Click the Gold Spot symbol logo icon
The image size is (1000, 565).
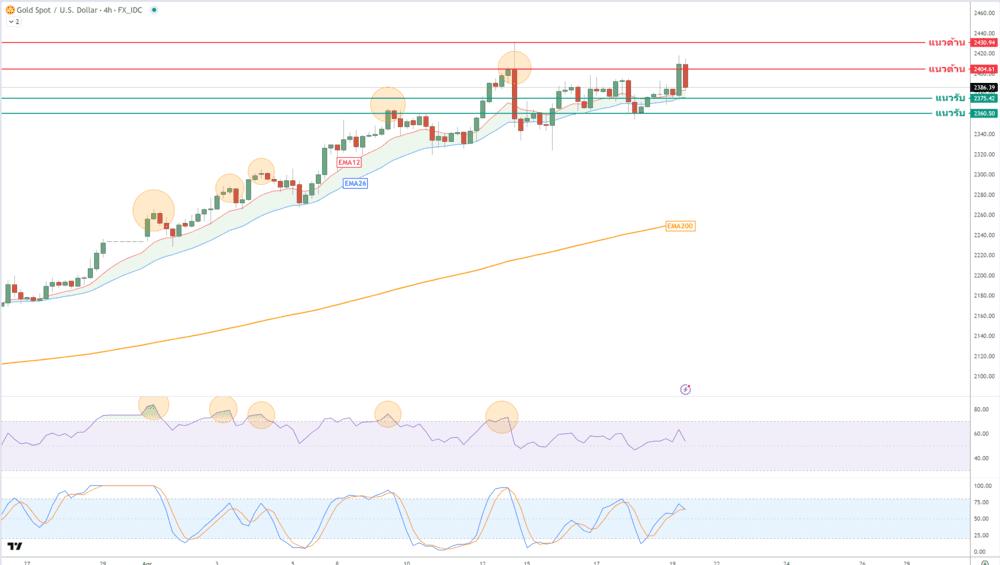(10, 10)
